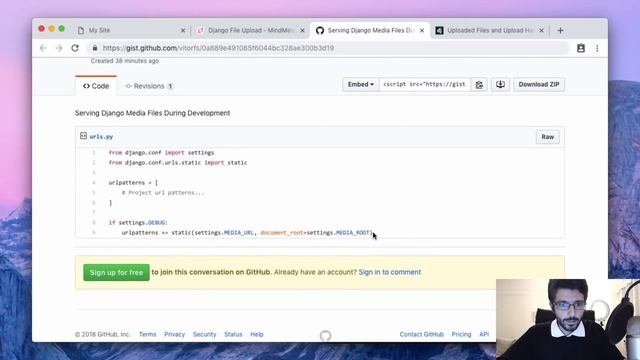This screenshot has height=360, width=640.
Task: Open the Raw view of urls.py
Action: click(x=547, y=137)
